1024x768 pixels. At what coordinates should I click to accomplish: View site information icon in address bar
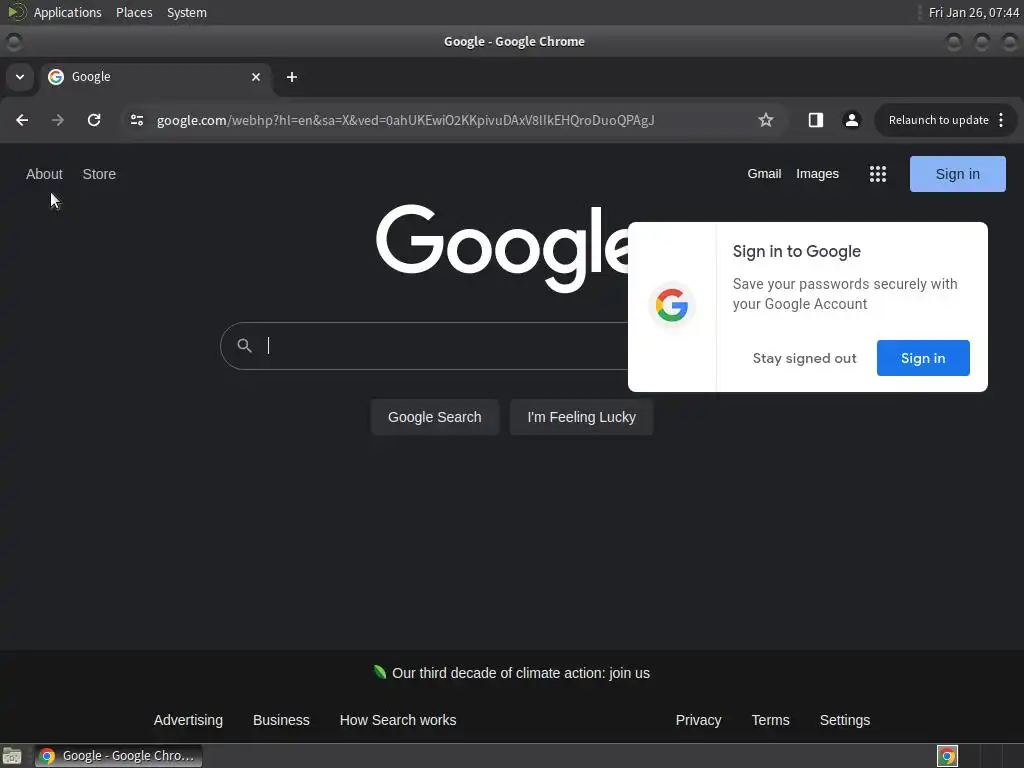click(136, 120)
